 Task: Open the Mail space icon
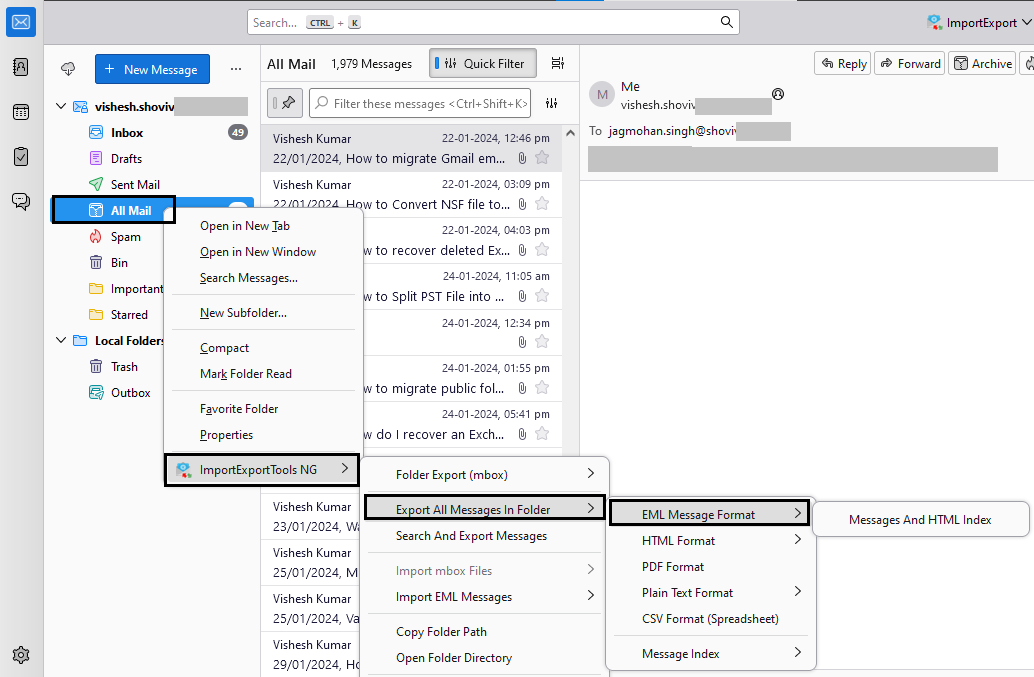point(20,22)
